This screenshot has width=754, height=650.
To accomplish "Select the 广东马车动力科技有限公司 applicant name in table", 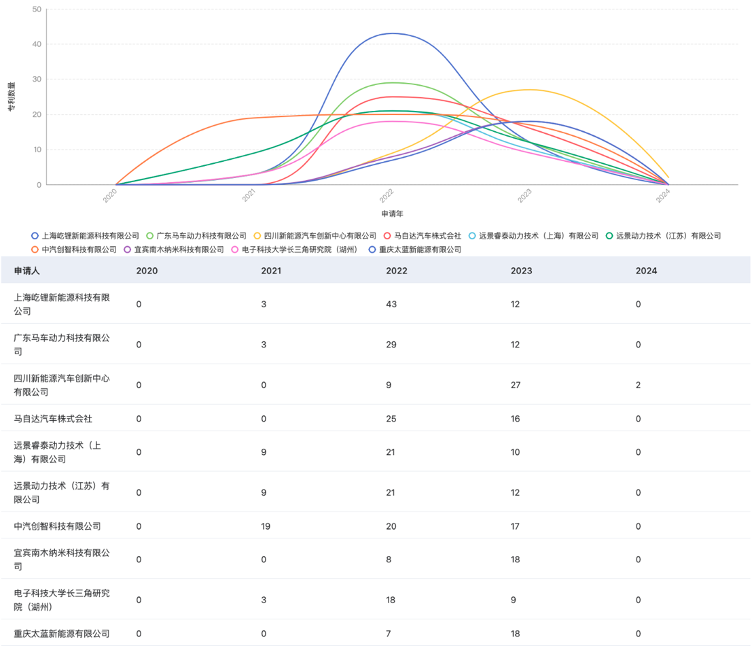I will click(62, 345).
